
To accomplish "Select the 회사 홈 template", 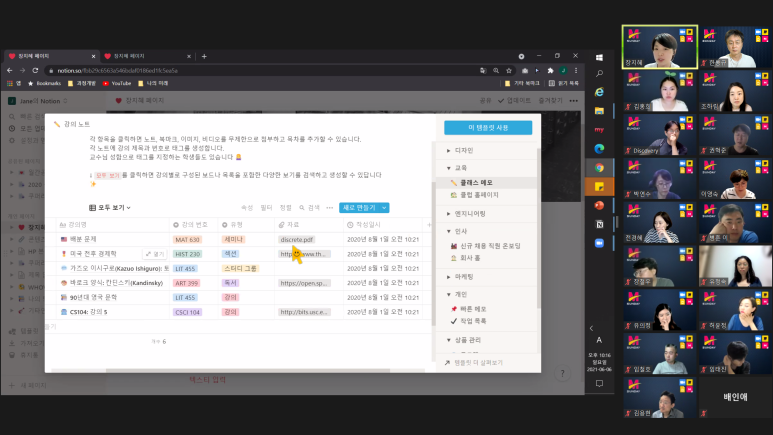I will (x=487, y=258).
